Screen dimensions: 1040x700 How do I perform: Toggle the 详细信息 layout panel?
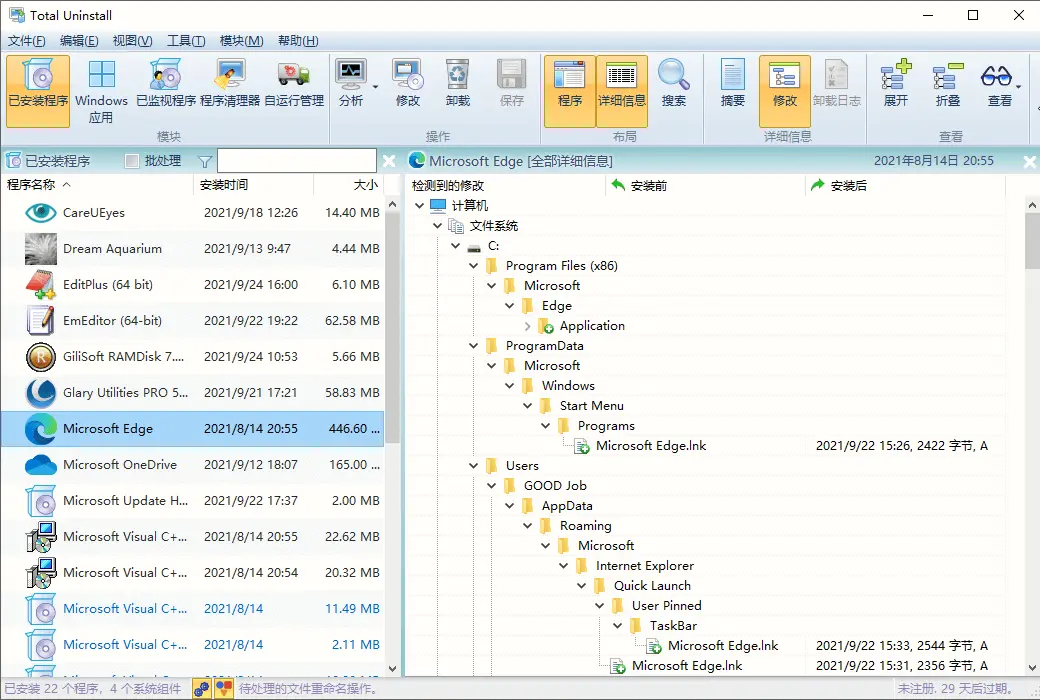(x=621, y=90)
